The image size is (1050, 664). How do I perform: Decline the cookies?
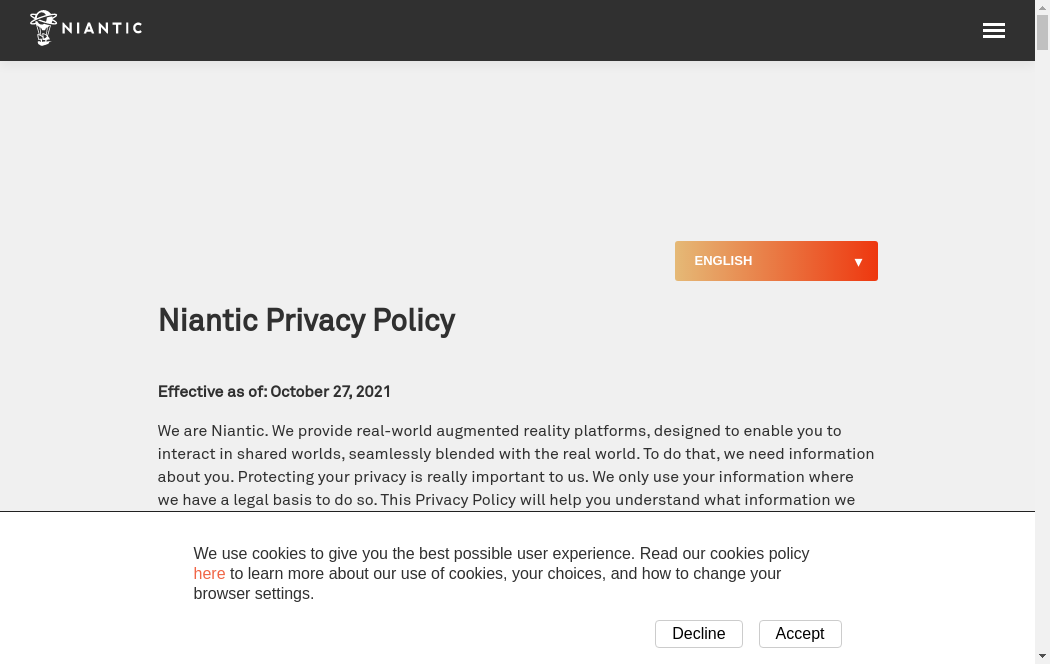point(698,634)
